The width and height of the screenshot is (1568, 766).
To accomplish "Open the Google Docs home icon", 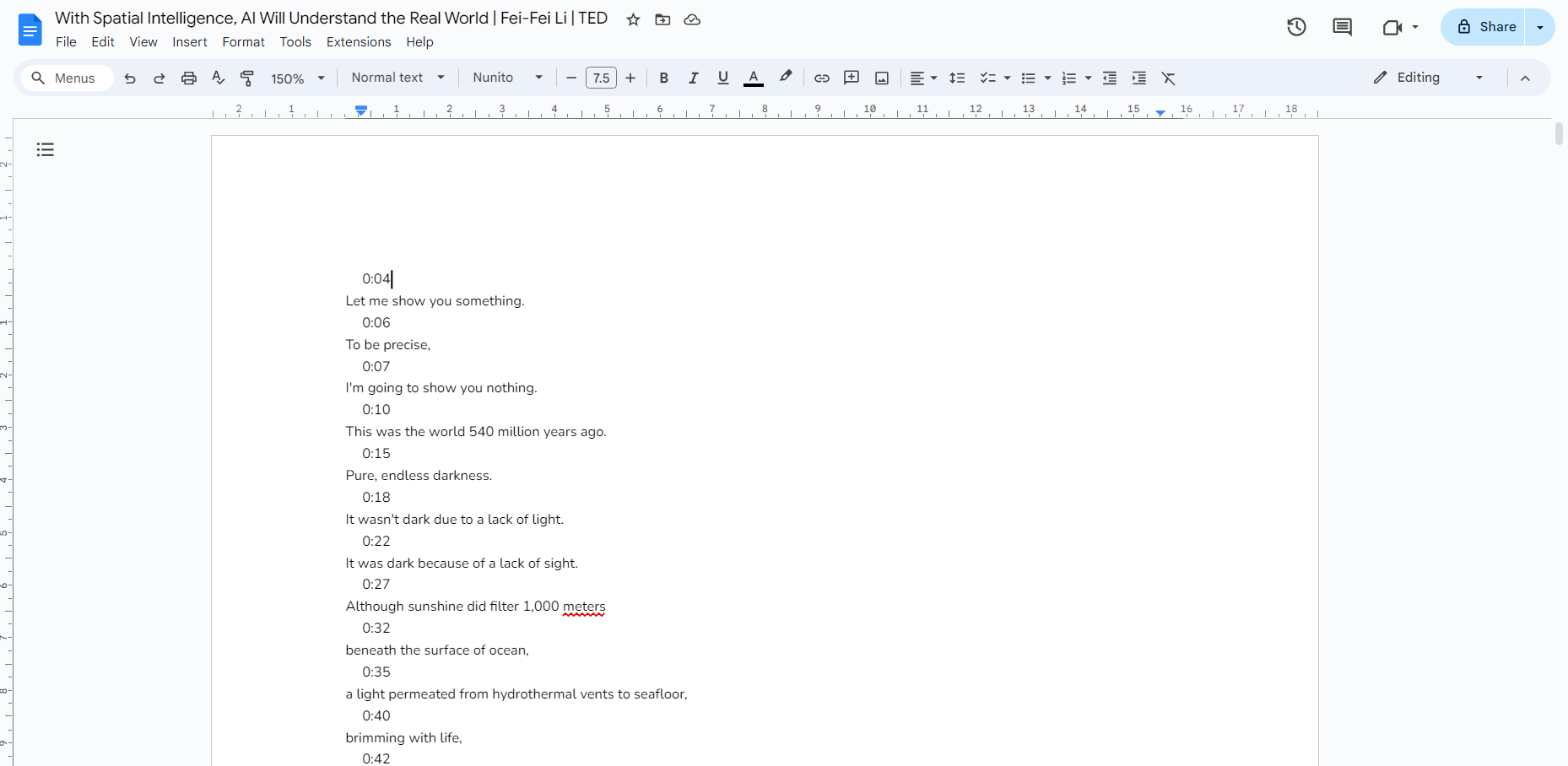I will 30,30.
